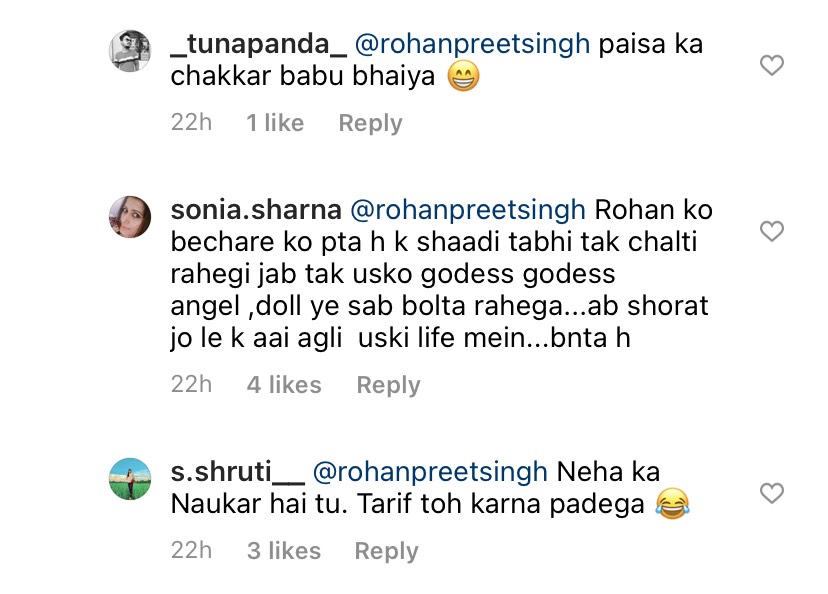Image resolution: width=828 pixels, height=594 pixels.
Task: Open @rohanpreetsingh mention in s.shruti__ comment
Action: pyautogui.click(x=430, y=472)
